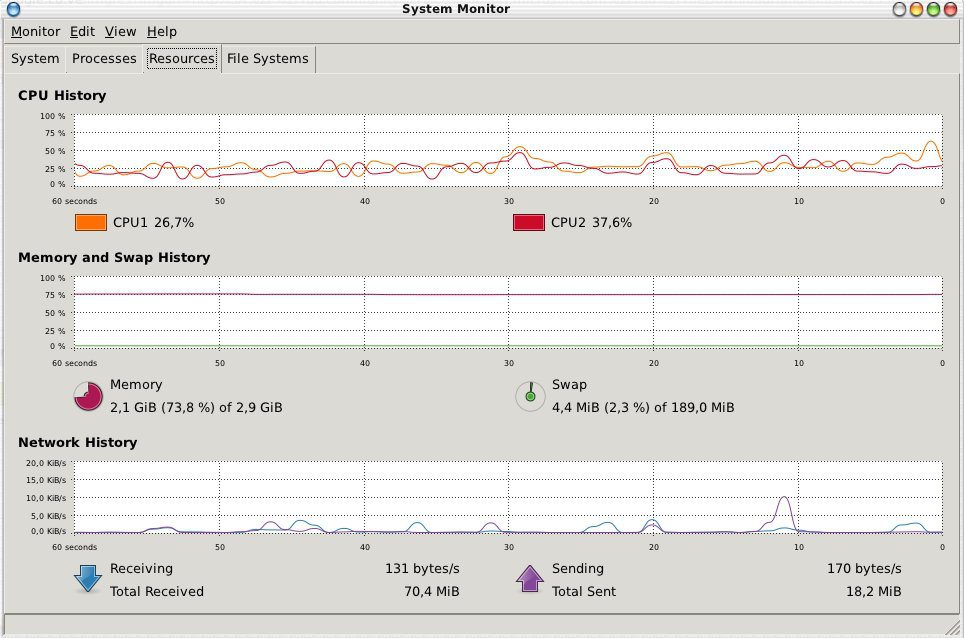Click the CPU1 26,7% label

tap(154, 223)
